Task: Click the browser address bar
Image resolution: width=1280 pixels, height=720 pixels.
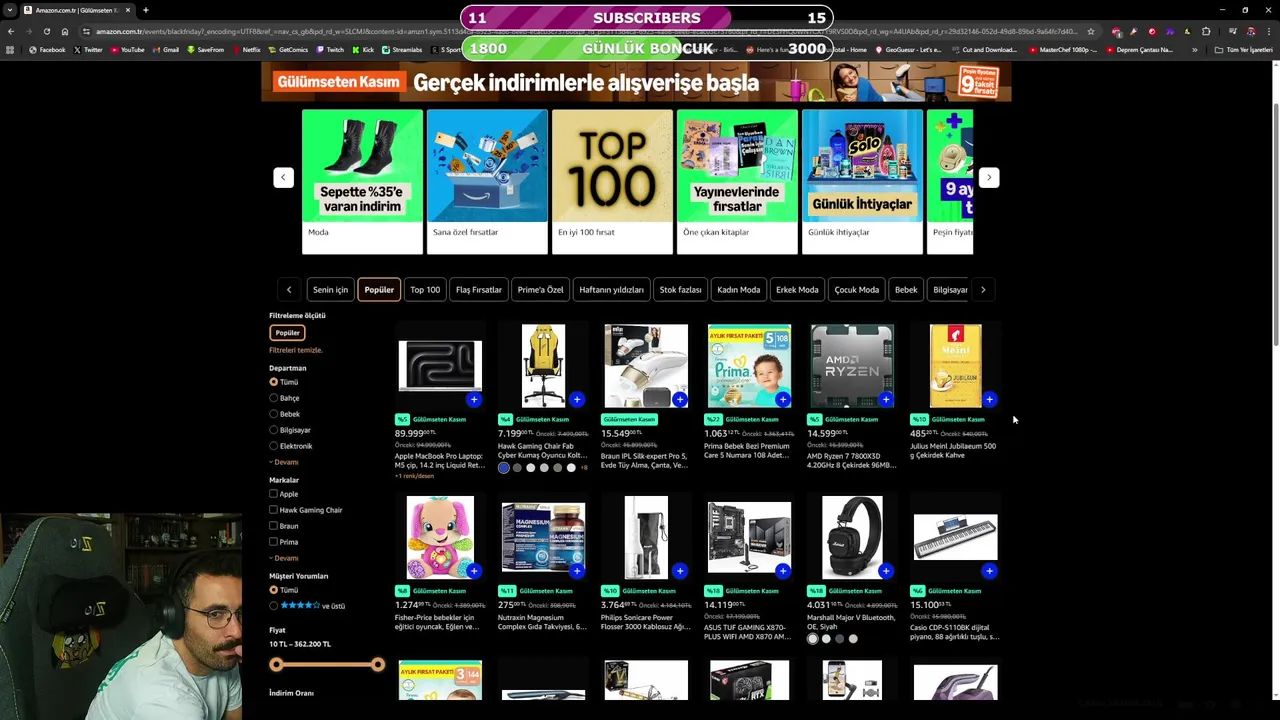Action: click(585, 31)
